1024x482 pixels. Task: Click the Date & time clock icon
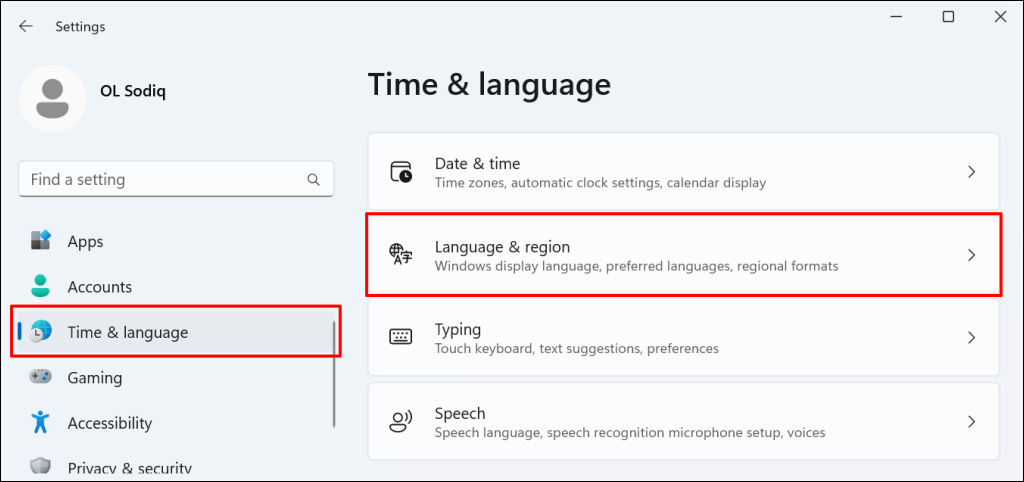pos(401,172)
